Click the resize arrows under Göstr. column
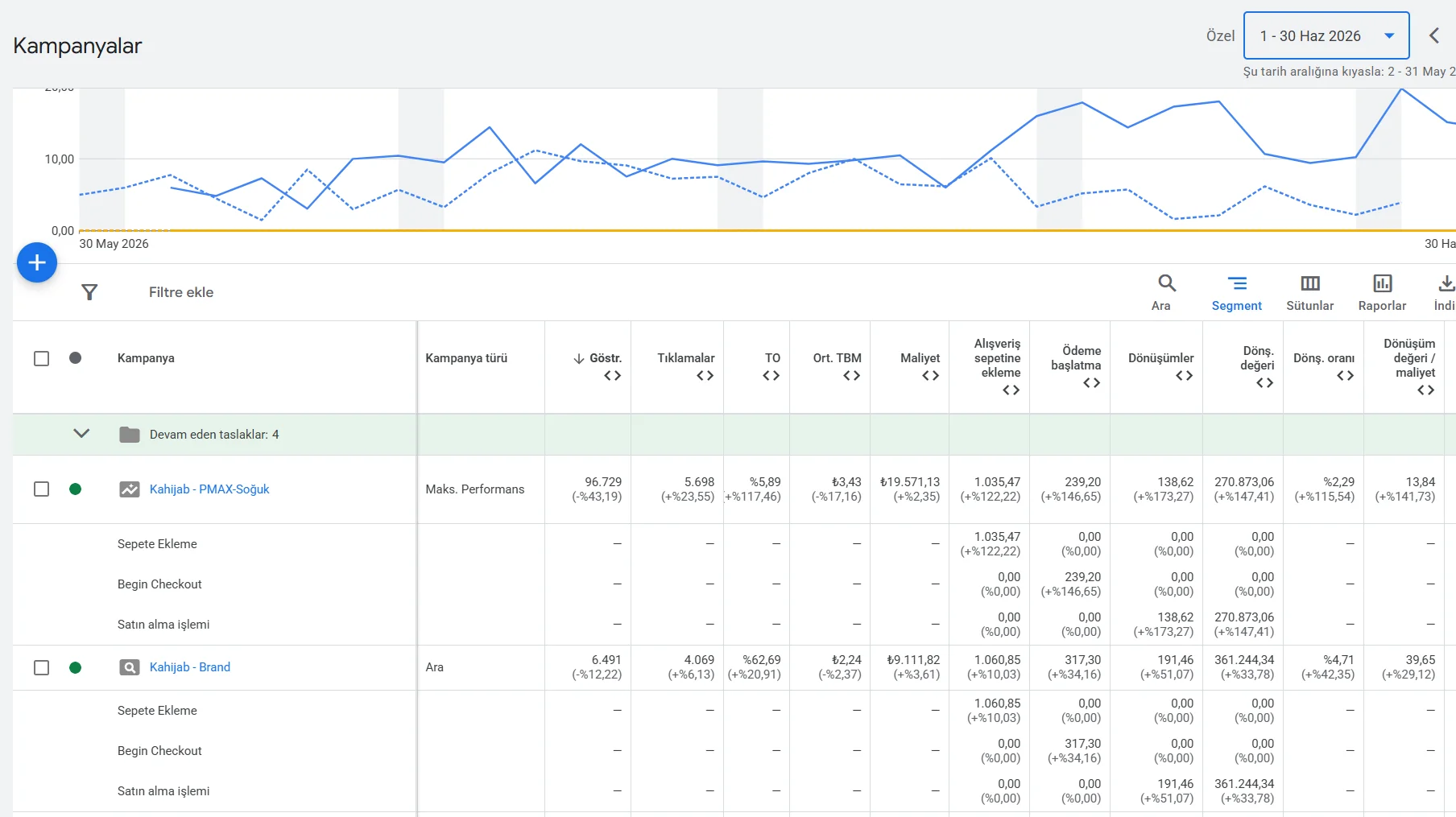The height and width of the screenshot is (817, 1456). click(x=613, y=376)
